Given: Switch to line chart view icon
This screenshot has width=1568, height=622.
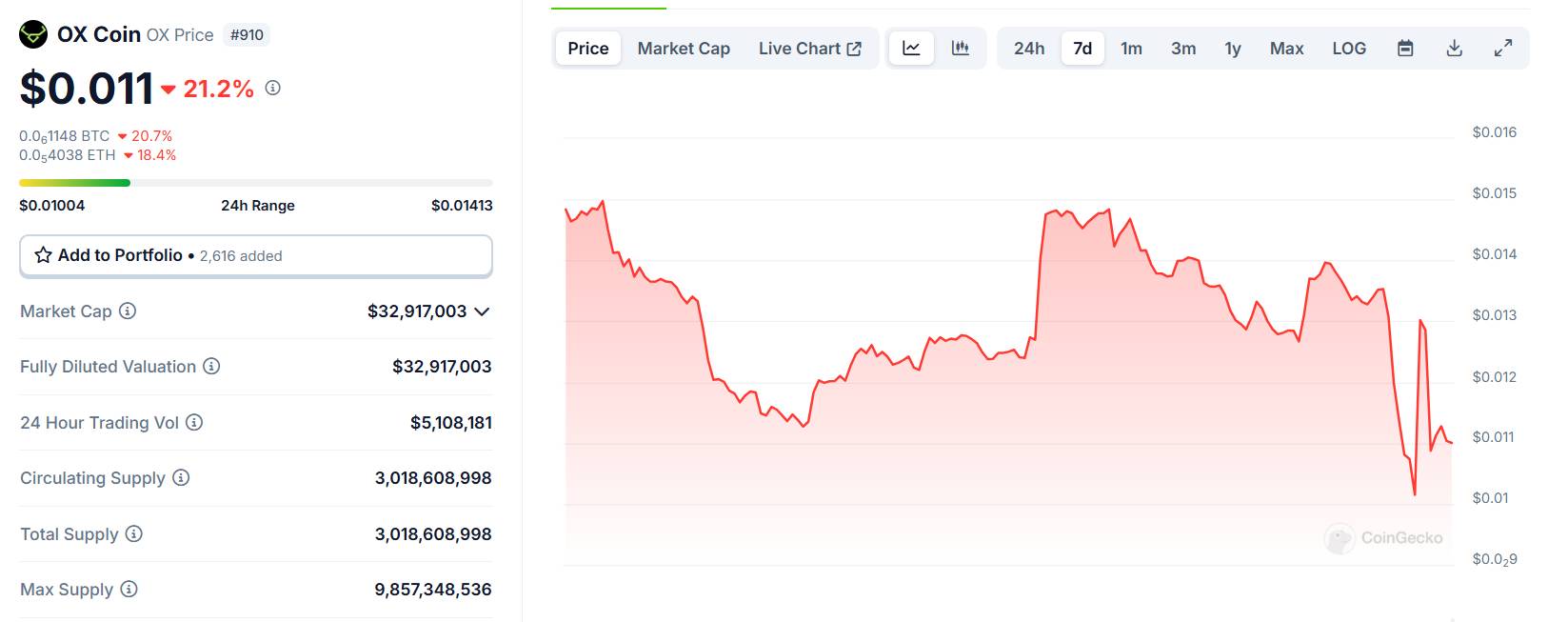Looking at the screenshot, I should 911,49.
